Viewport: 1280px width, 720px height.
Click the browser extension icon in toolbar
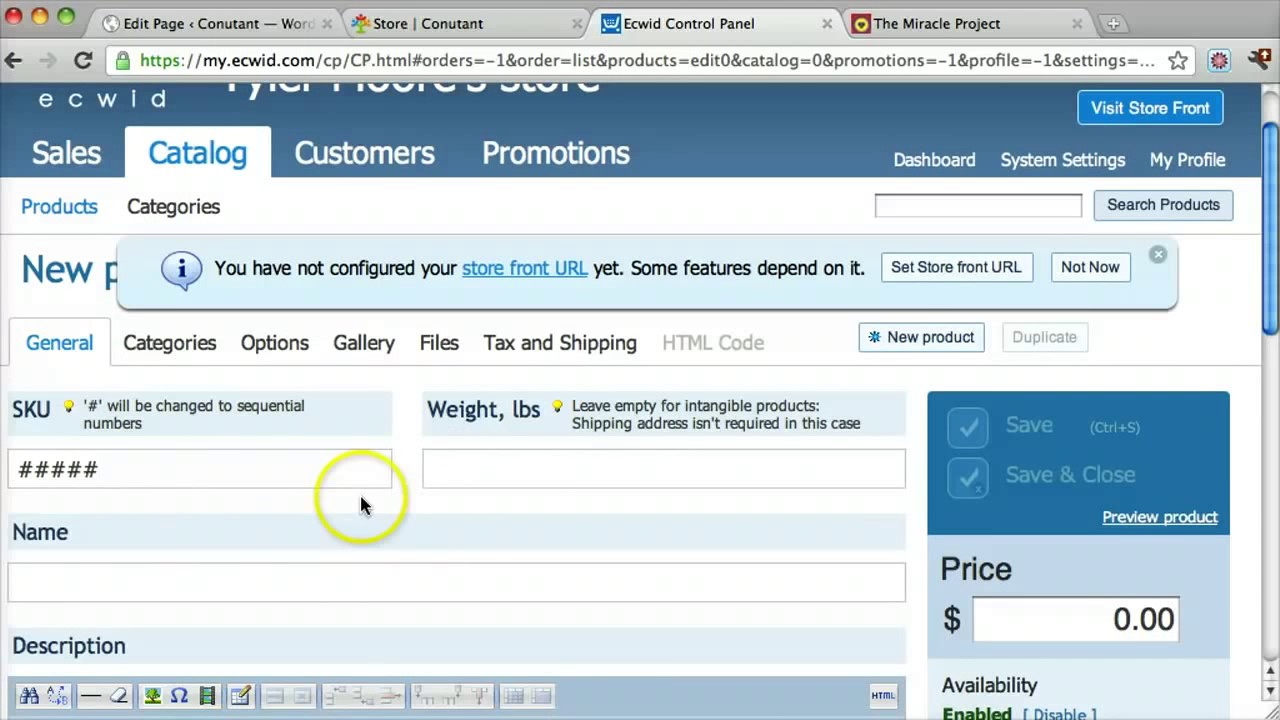[1219, 61]
